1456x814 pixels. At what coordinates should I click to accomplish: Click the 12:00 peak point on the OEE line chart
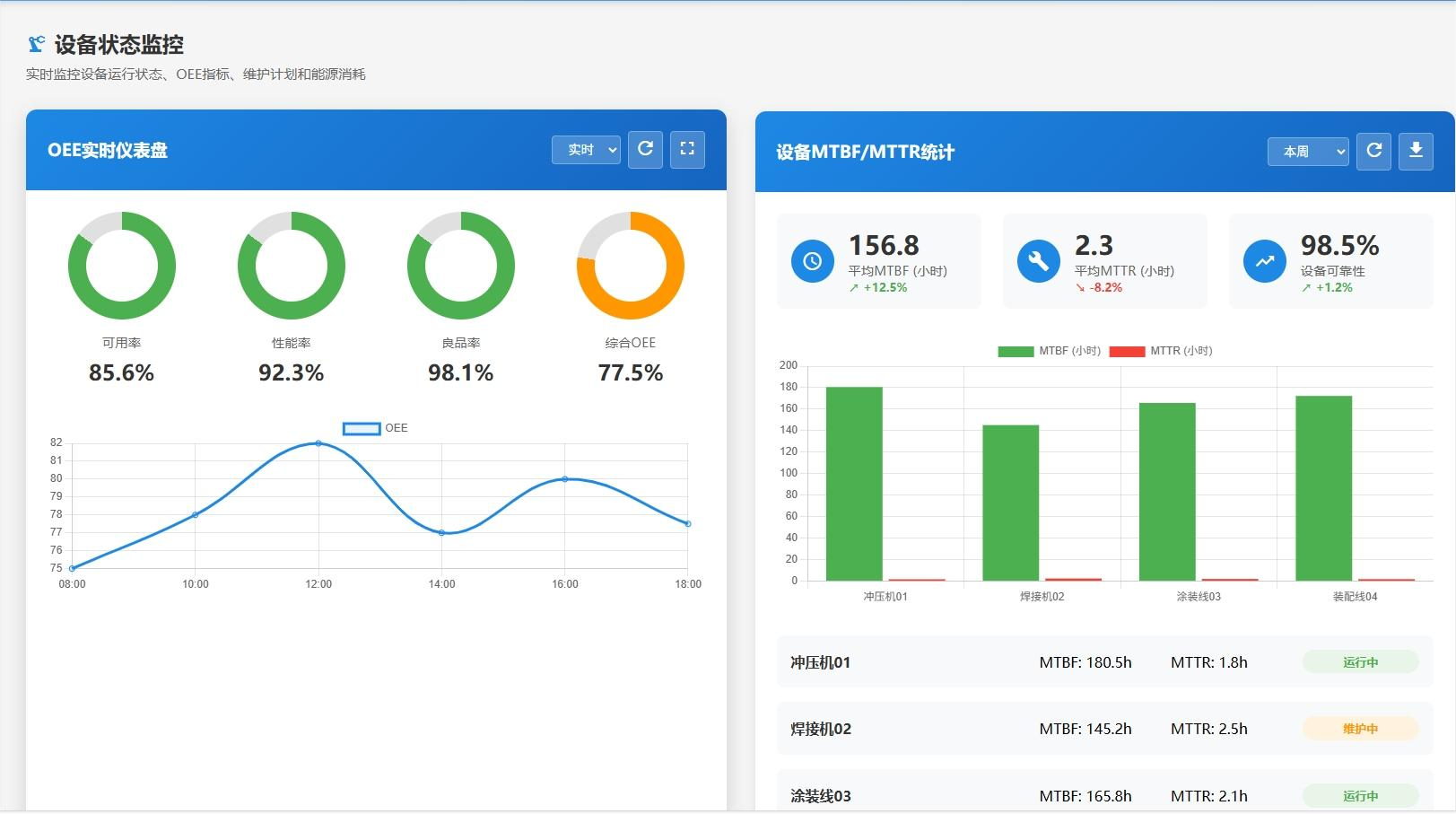[318, 442]
